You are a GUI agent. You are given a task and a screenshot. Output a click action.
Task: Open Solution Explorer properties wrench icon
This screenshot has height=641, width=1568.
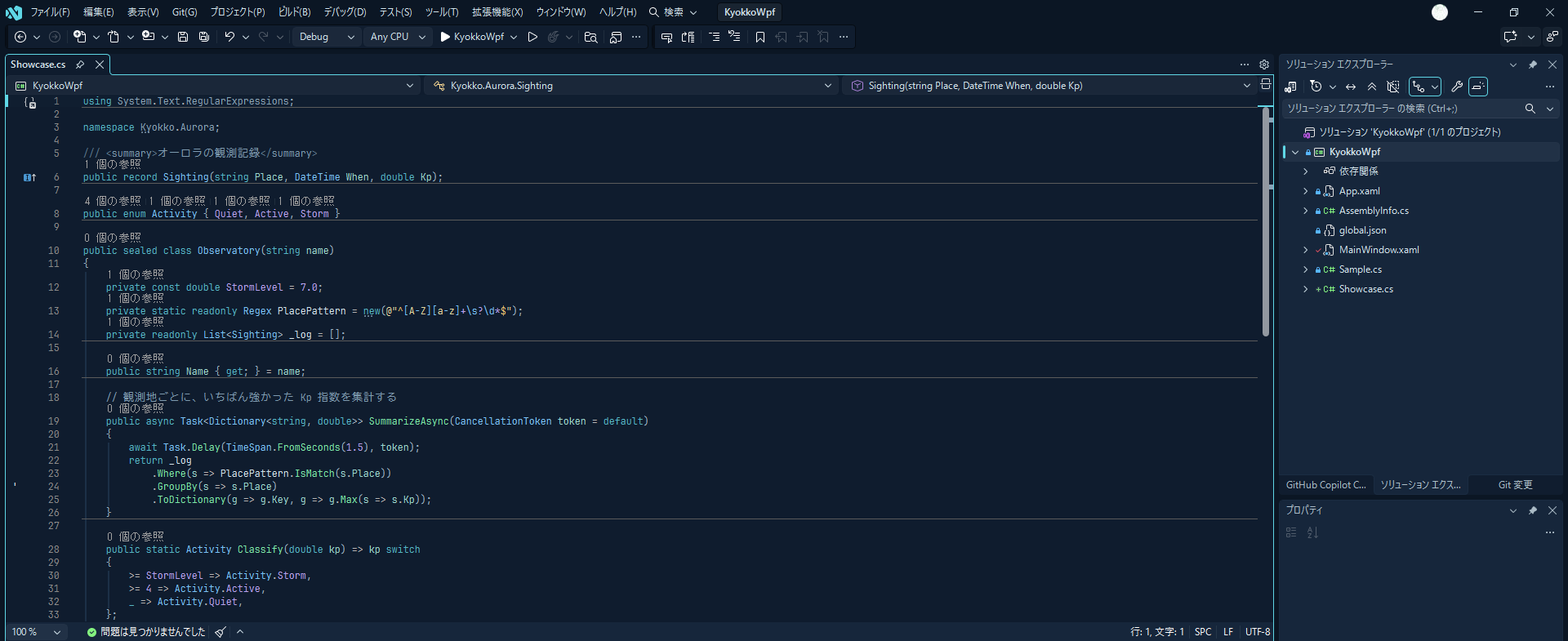pos(1457,87)
